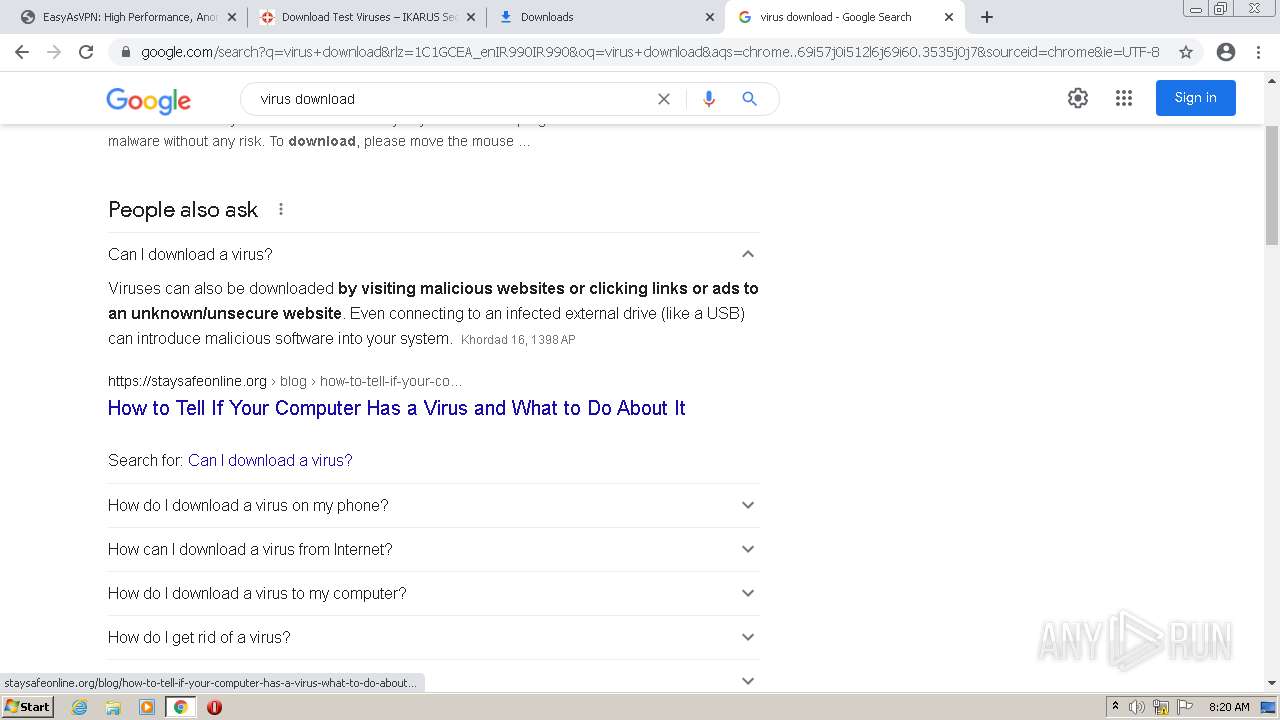Open the Action Center flag icon
The width and height of the screenshot is (1280, 720).
(1184, 707)
